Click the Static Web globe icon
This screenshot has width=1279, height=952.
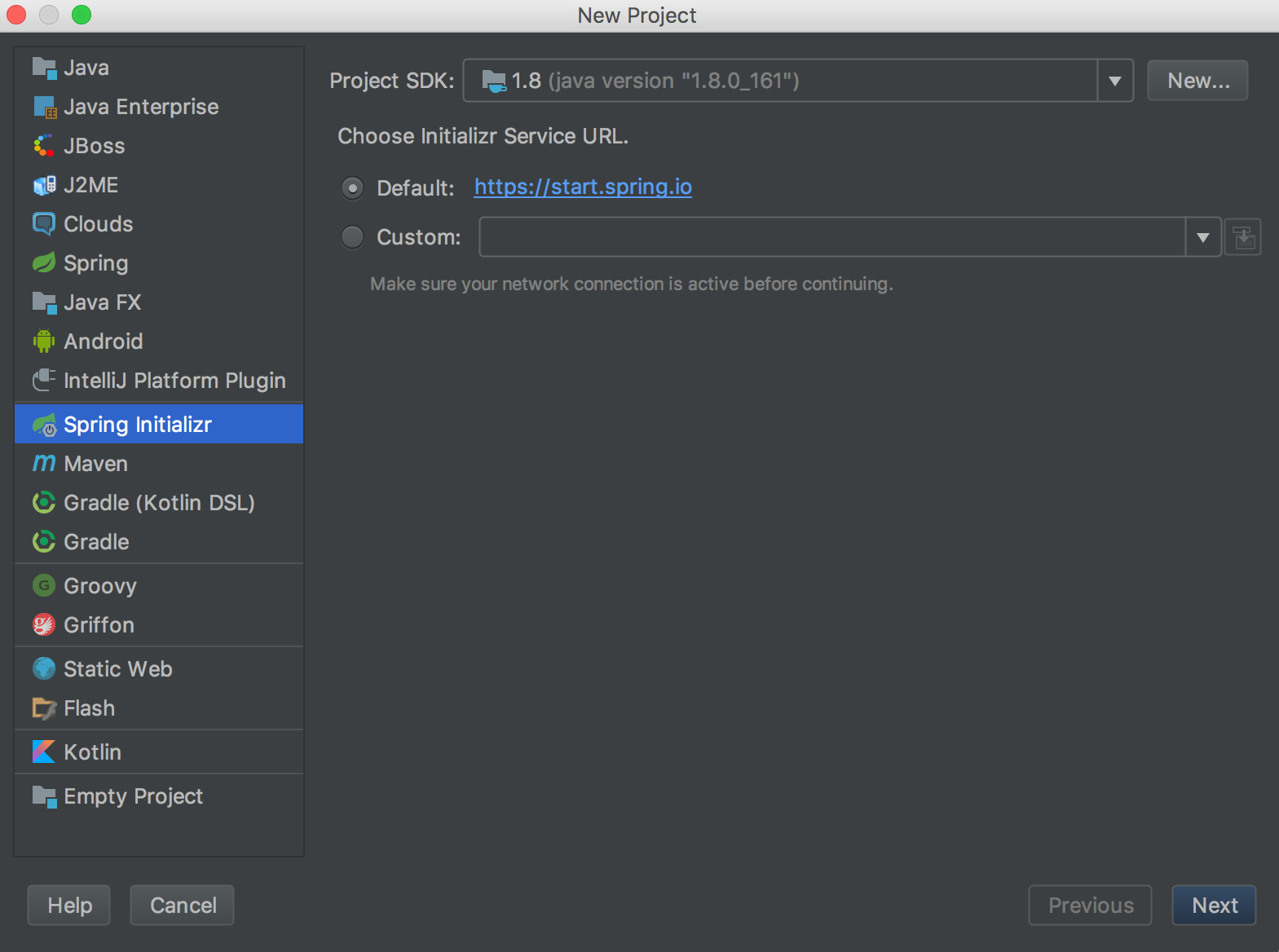coord(44,668)
